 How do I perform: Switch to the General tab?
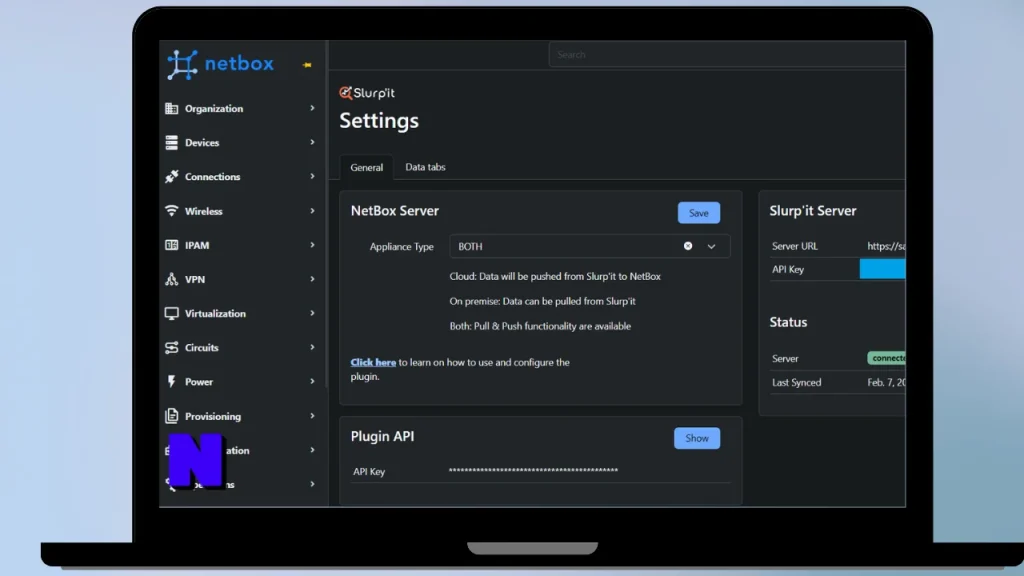coord(366,167)
